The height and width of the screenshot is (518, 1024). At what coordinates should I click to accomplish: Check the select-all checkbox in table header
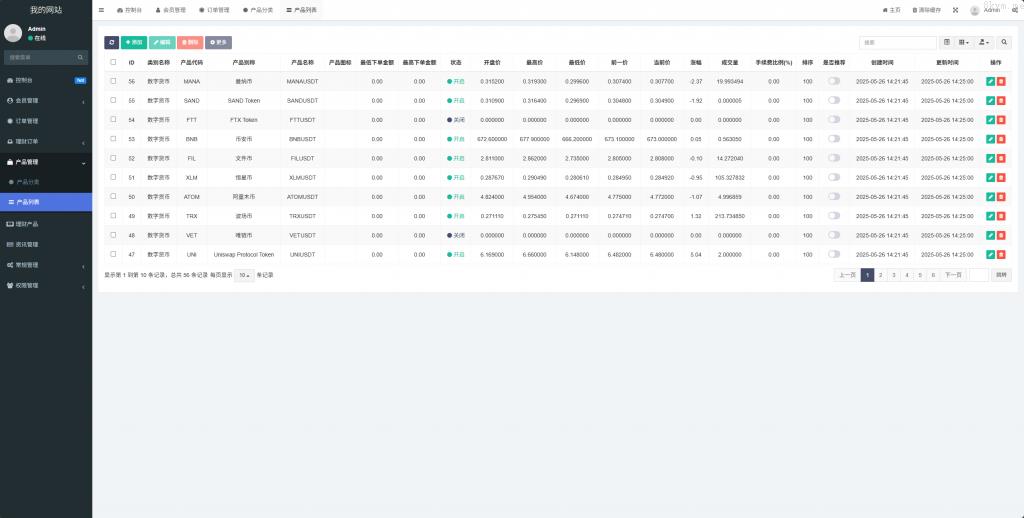pyautogui.click(x=113, y=62)
